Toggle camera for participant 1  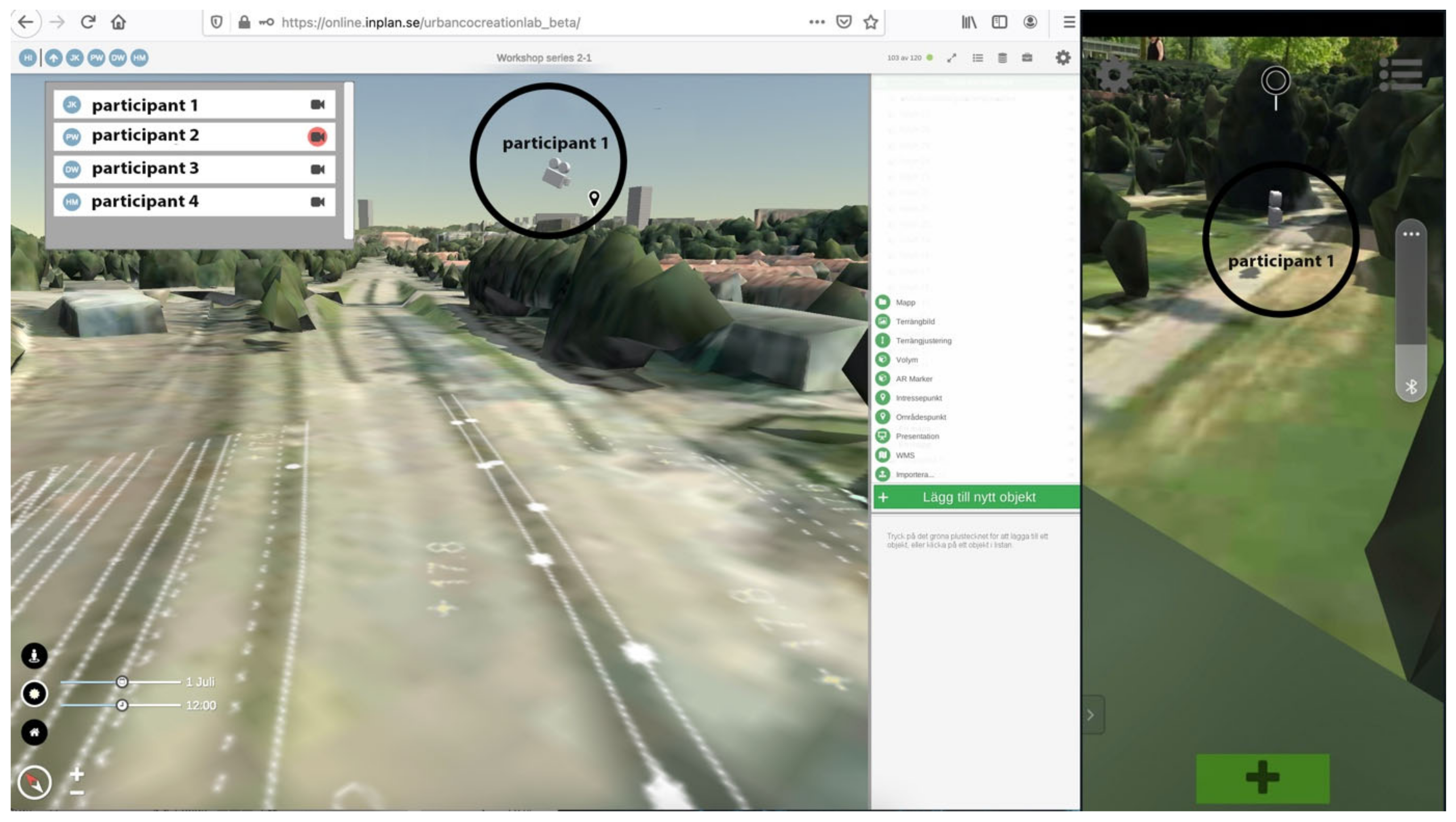(x=317, y=105)
